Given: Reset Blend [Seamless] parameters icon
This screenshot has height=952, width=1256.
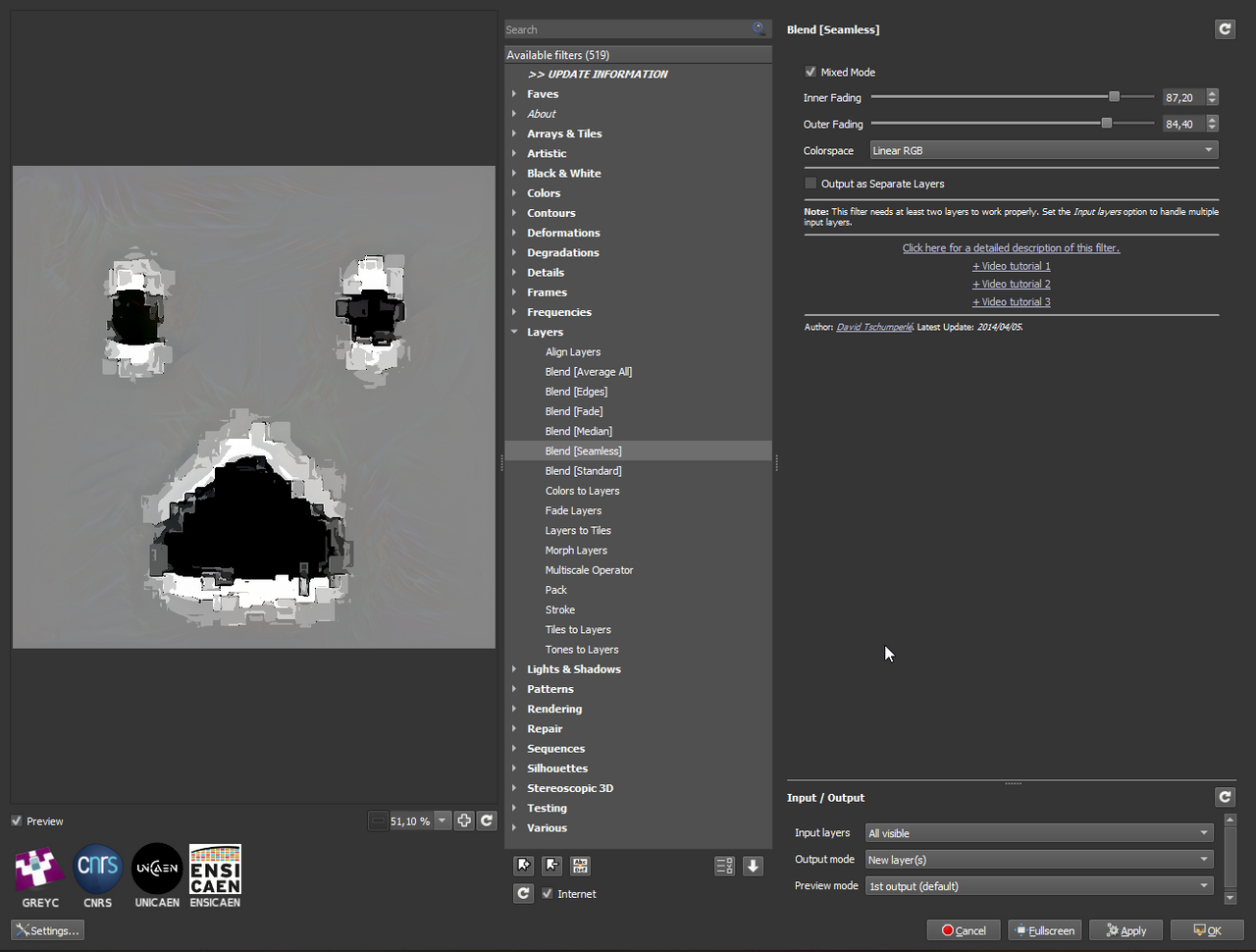Looking at the screenshot, I should (x=1225, y=29).
